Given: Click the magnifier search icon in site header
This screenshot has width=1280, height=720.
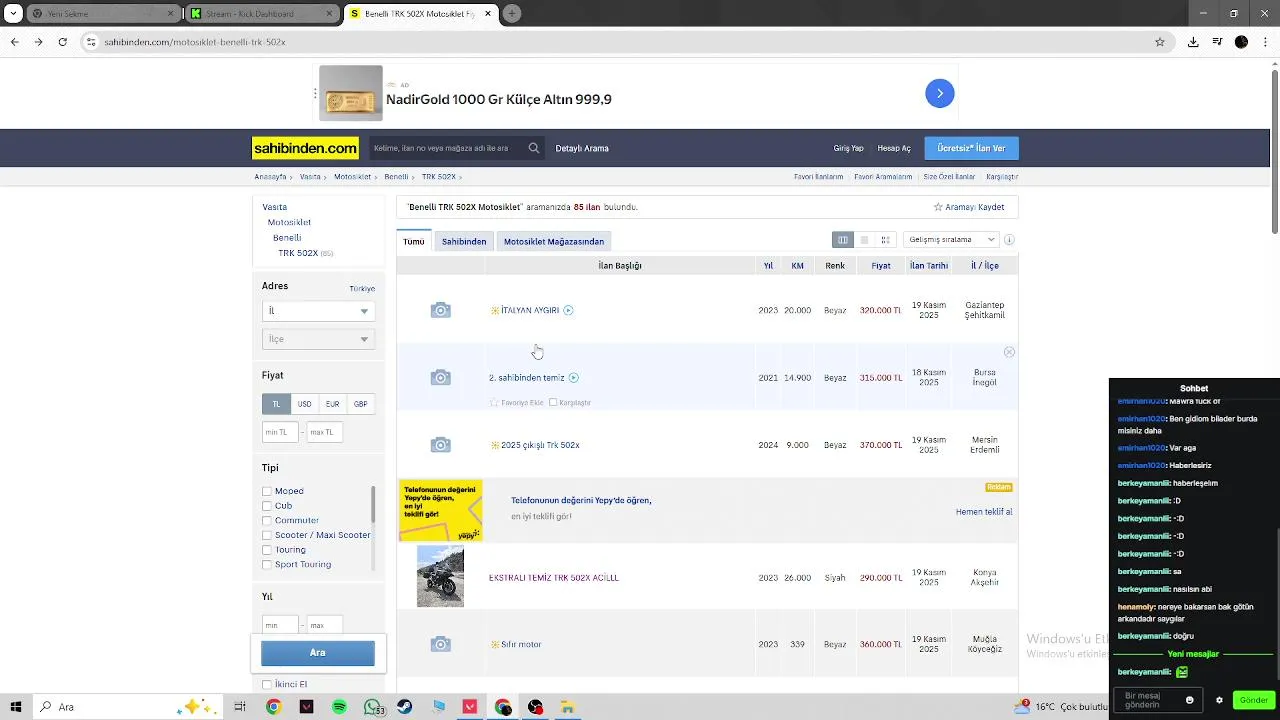Looking at the screenshot, I should point(534,148).
